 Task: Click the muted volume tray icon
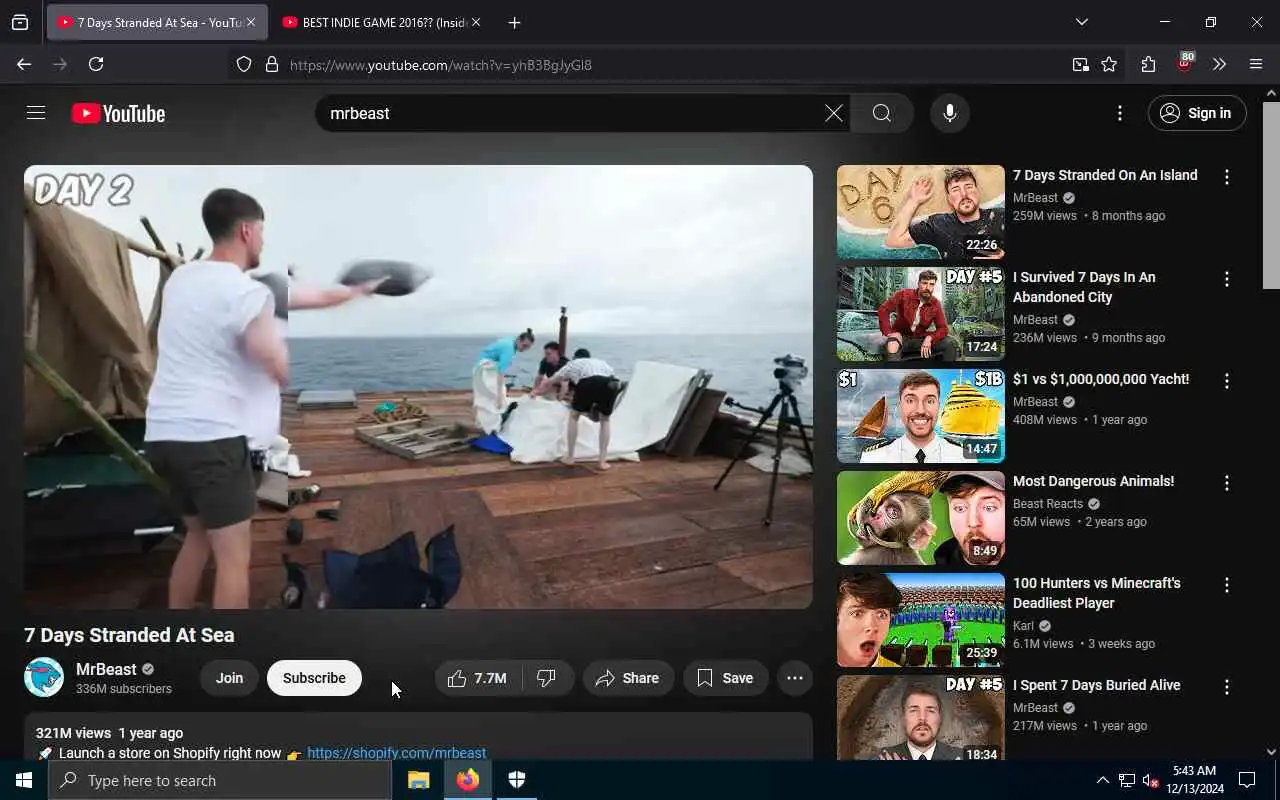click(1150, 780)
